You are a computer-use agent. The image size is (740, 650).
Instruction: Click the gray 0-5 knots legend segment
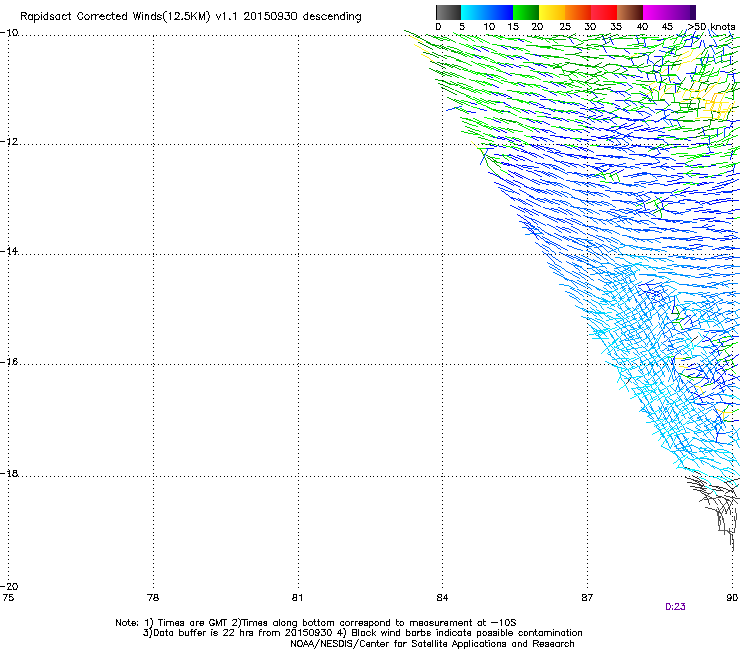[448, 12]
